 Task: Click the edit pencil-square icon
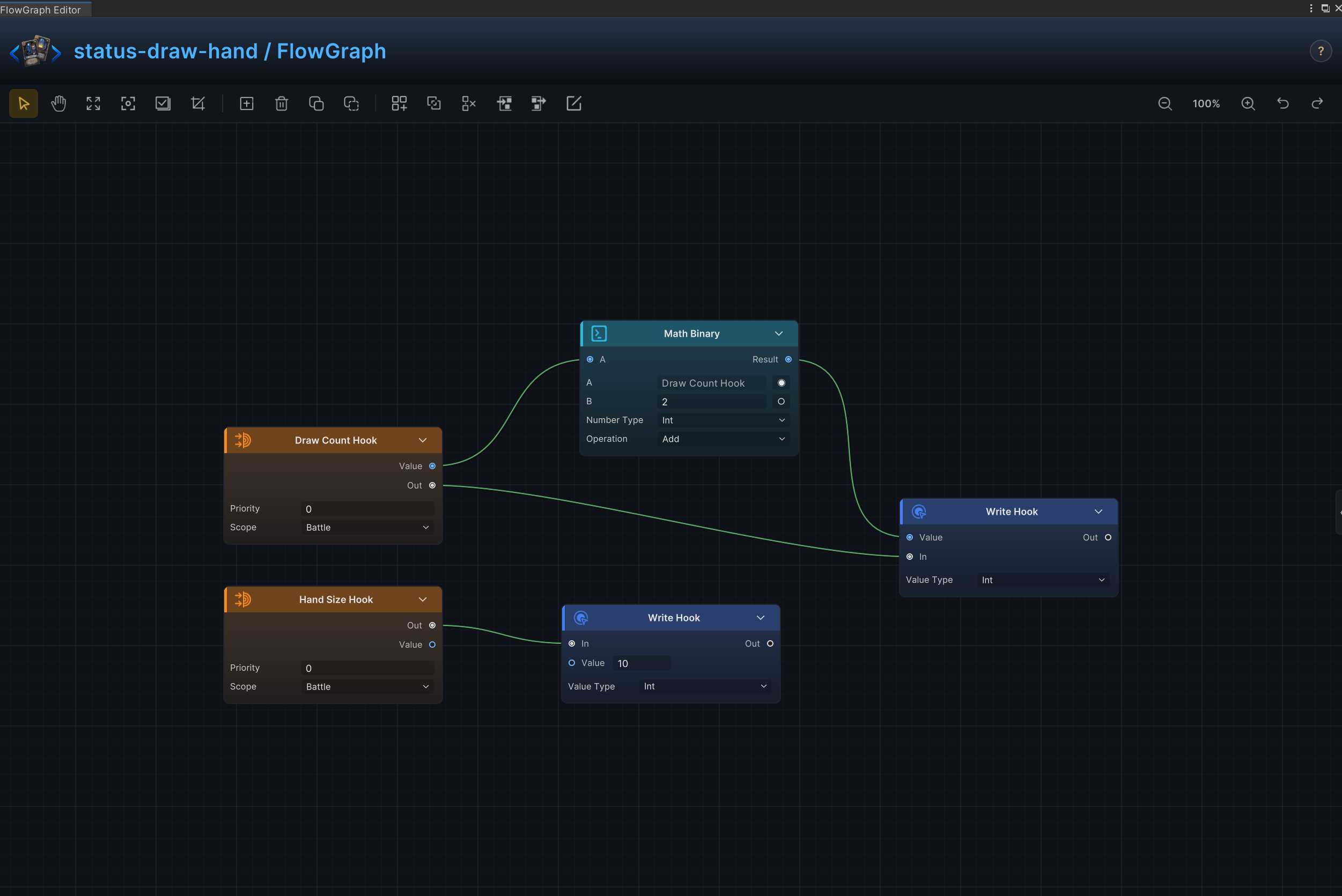coord(574,103)
